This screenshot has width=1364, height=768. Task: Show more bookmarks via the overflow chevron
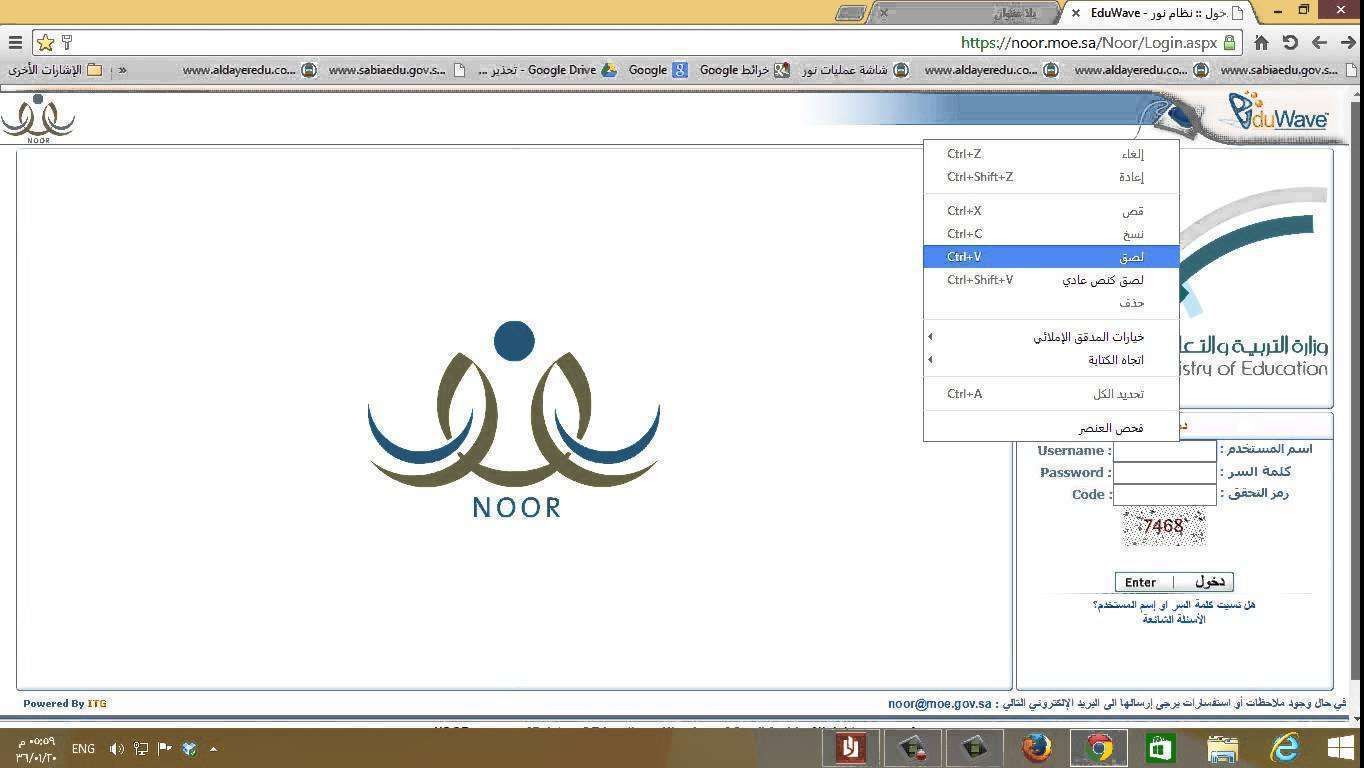(x=123, y=70)
